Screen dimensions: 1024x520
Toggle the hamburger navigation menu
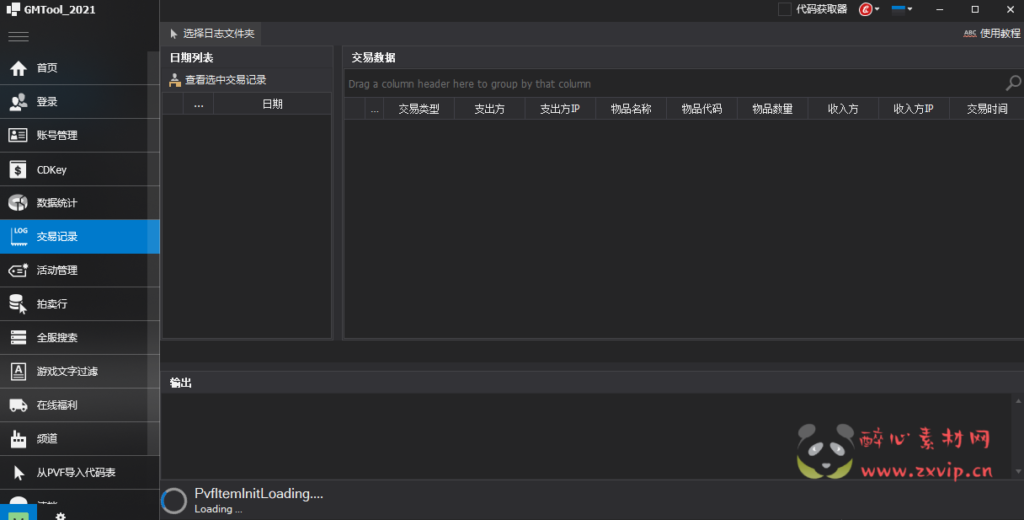(x=18, y=37)
